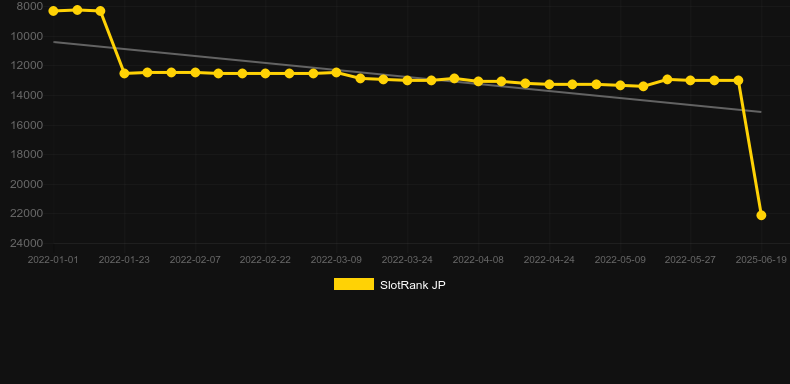Select the data point above 2022-03-09
This screenshot has height=384, width=790.
coord(336,73)
